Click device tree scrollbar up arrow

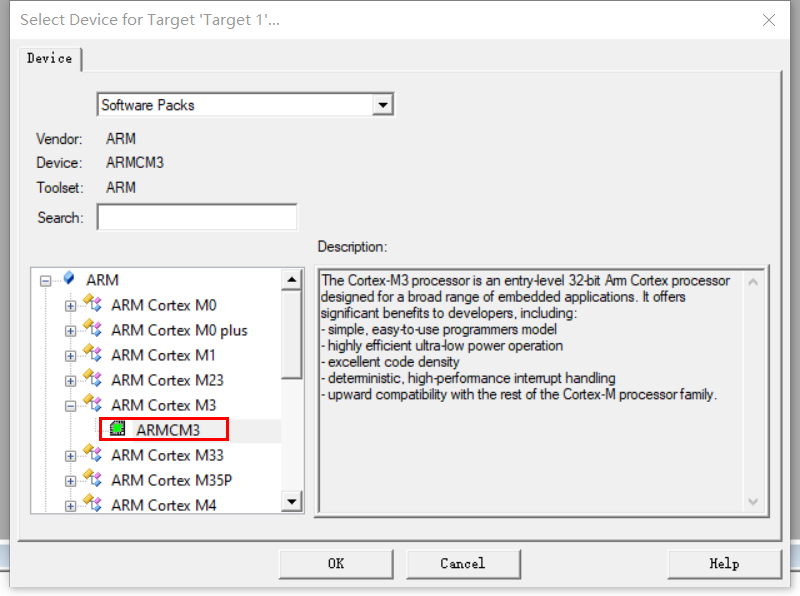292,279
